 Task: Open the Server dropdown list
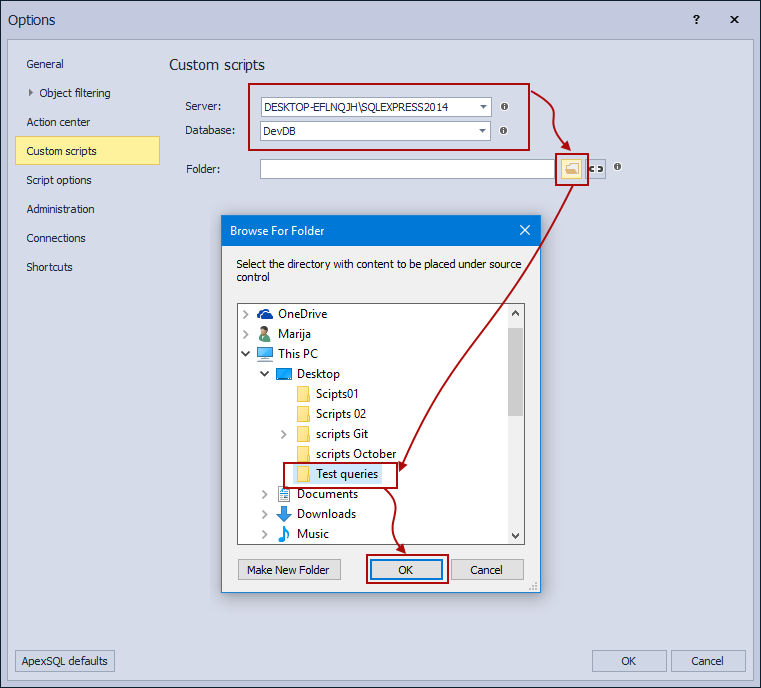[x=483, y=107]
